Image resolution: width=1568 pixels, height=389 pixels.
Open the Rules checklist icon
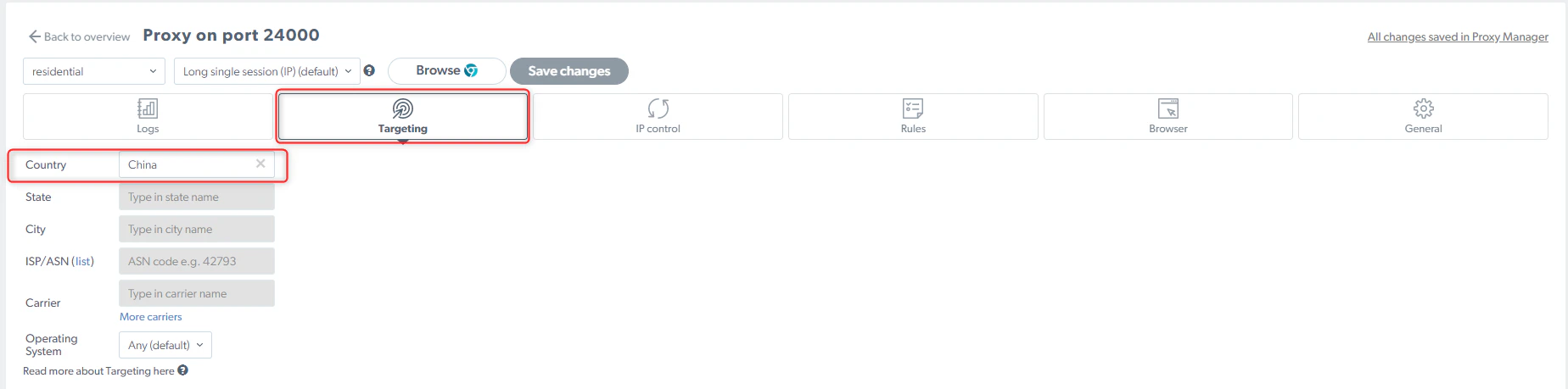[913, 108]
